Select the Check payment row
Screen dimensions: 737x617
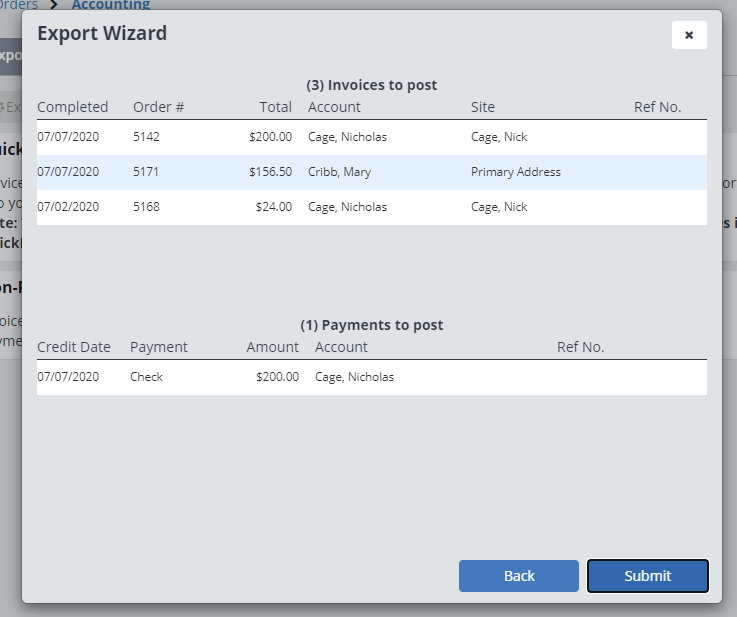click(371, 377)
